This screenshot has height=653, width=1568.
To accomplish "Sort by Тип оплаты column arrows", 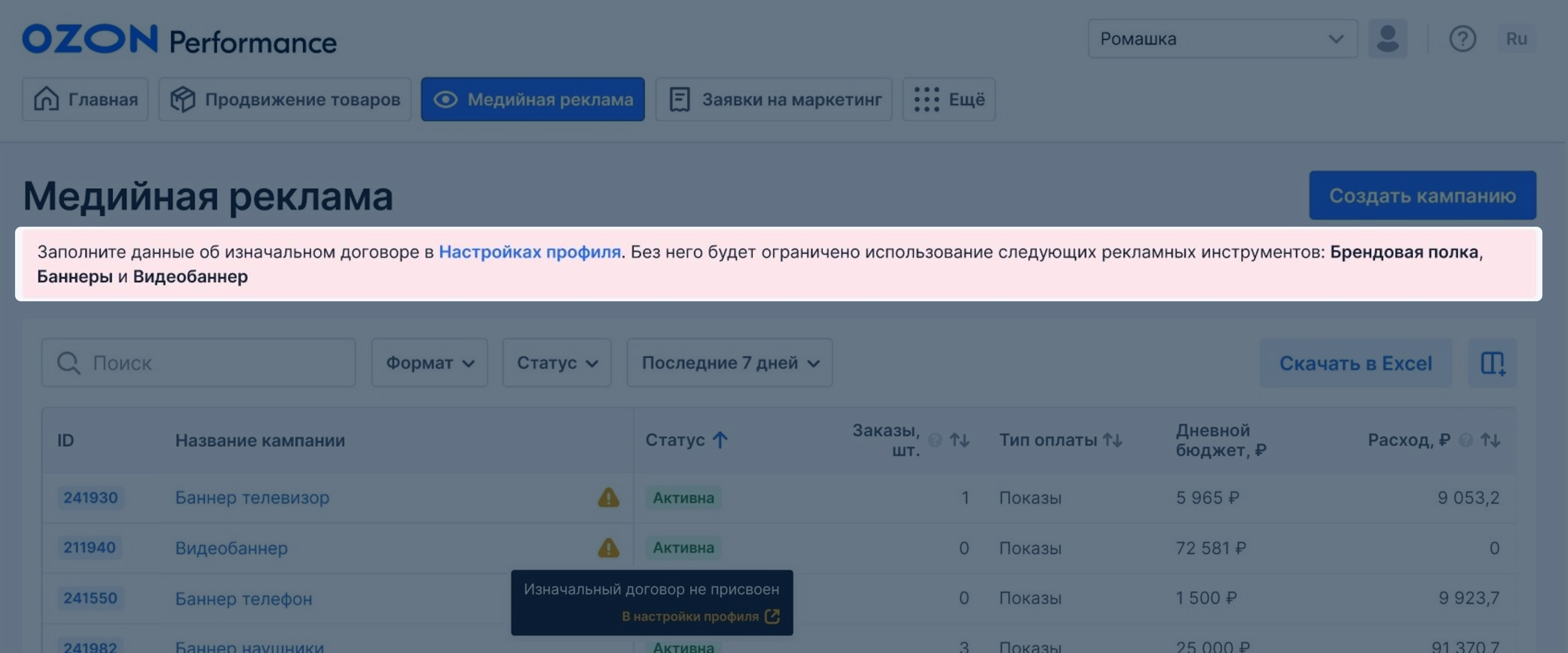I will [x=1113, y=440].
